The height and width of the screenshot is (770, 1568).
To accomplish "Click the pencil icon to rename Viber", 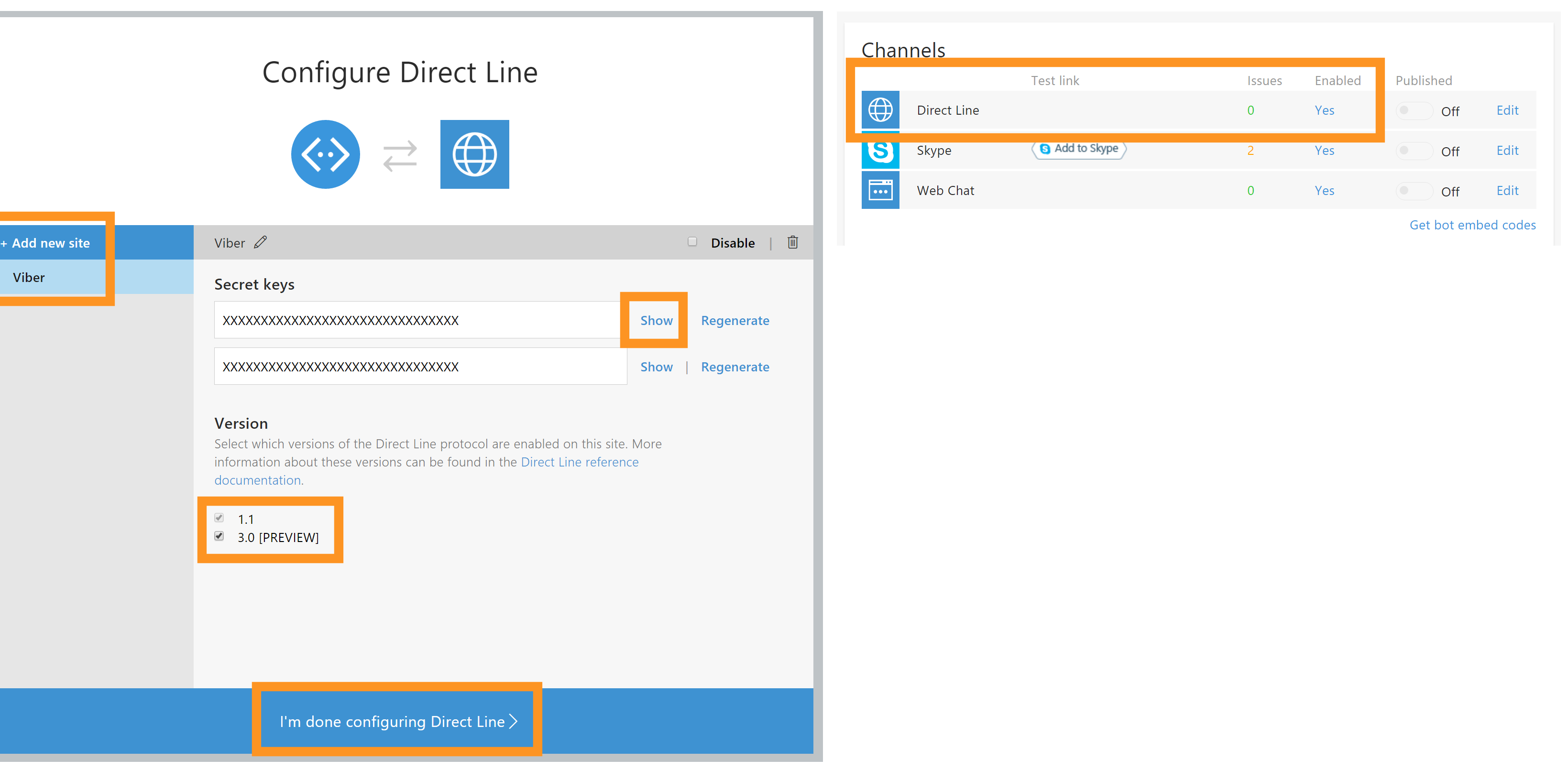I will pyautogui.click(x=261, y=242).
